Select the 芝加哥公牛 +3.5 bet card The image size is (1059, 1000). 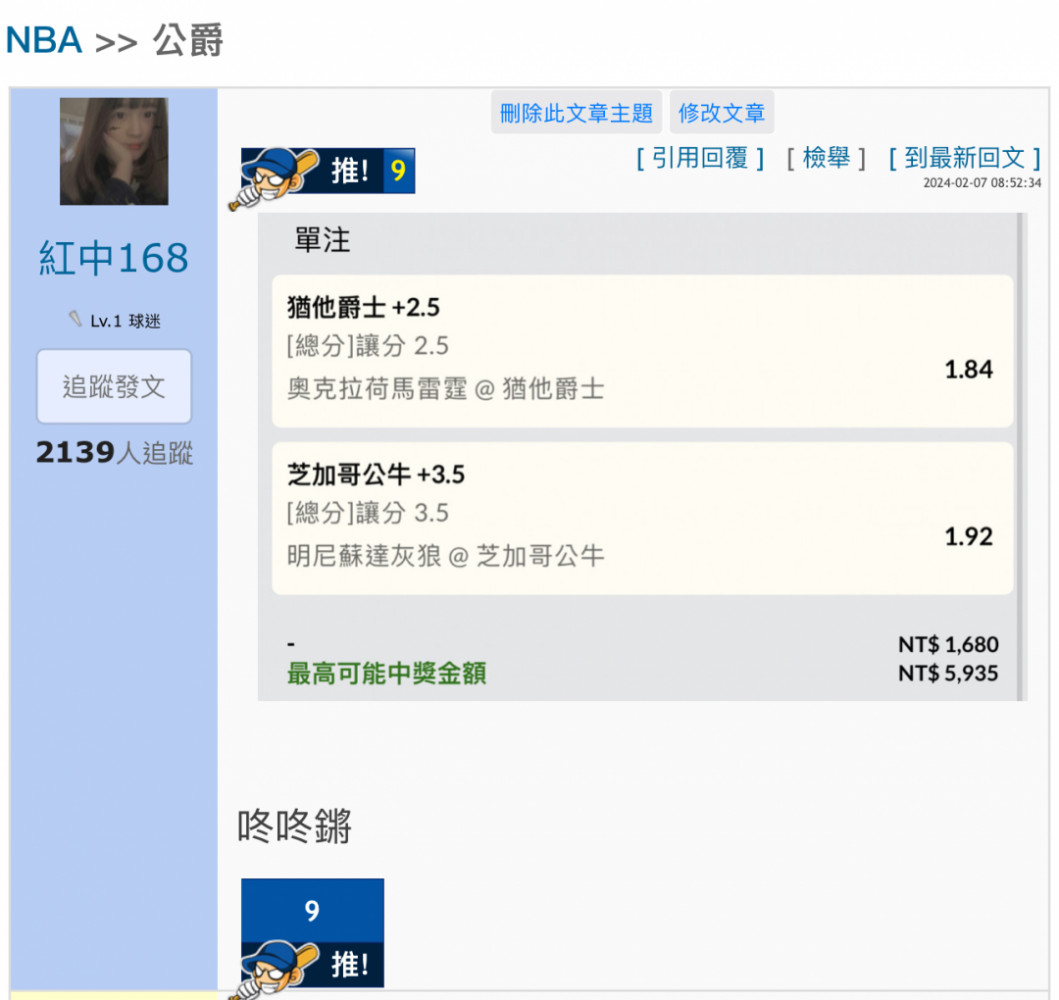tap(642, 518)
